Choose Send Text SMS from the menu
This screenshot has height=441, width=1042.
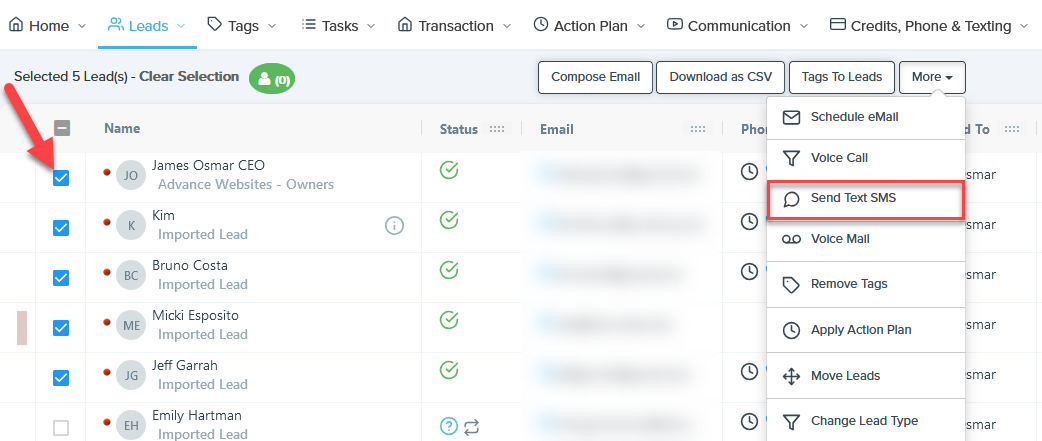(853, 198)
